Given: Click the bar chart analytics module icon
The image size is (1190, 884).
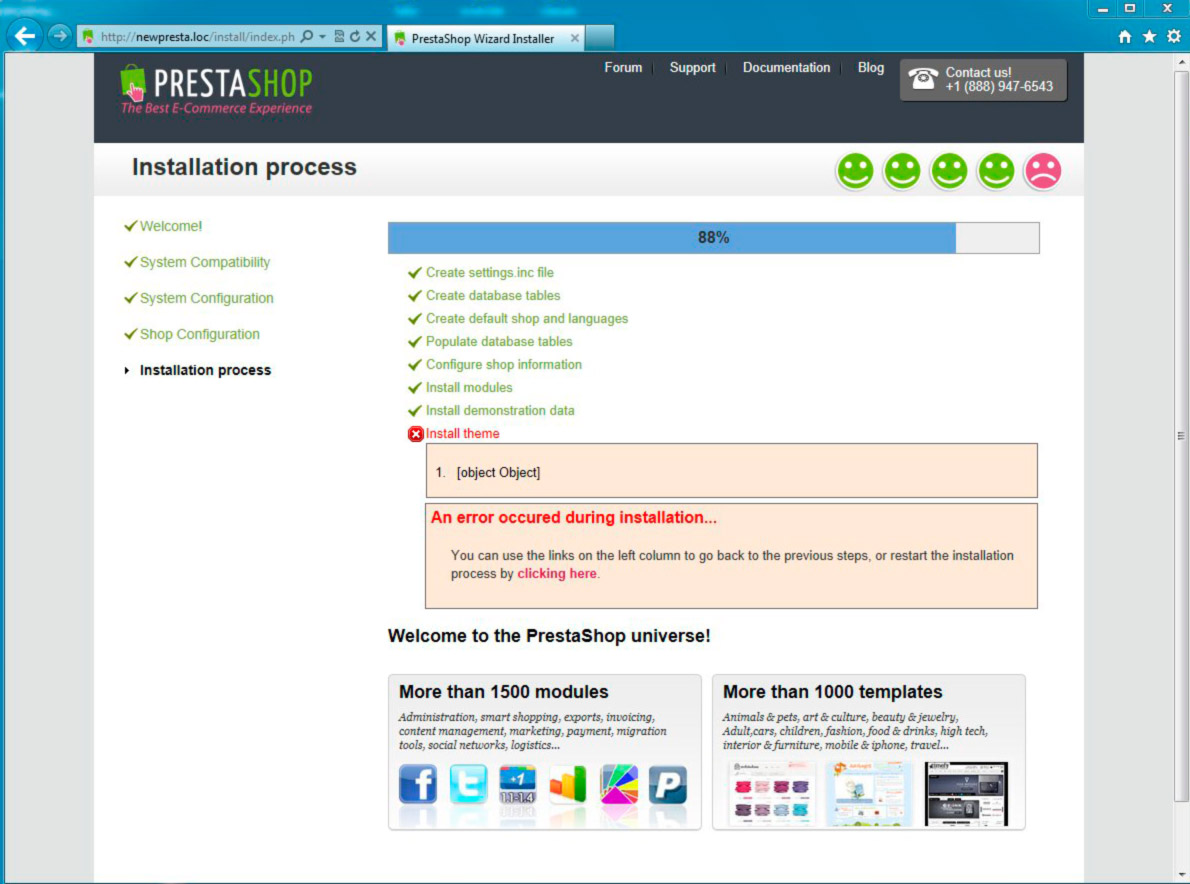Looking at the screenshot, I should (568, 784).
